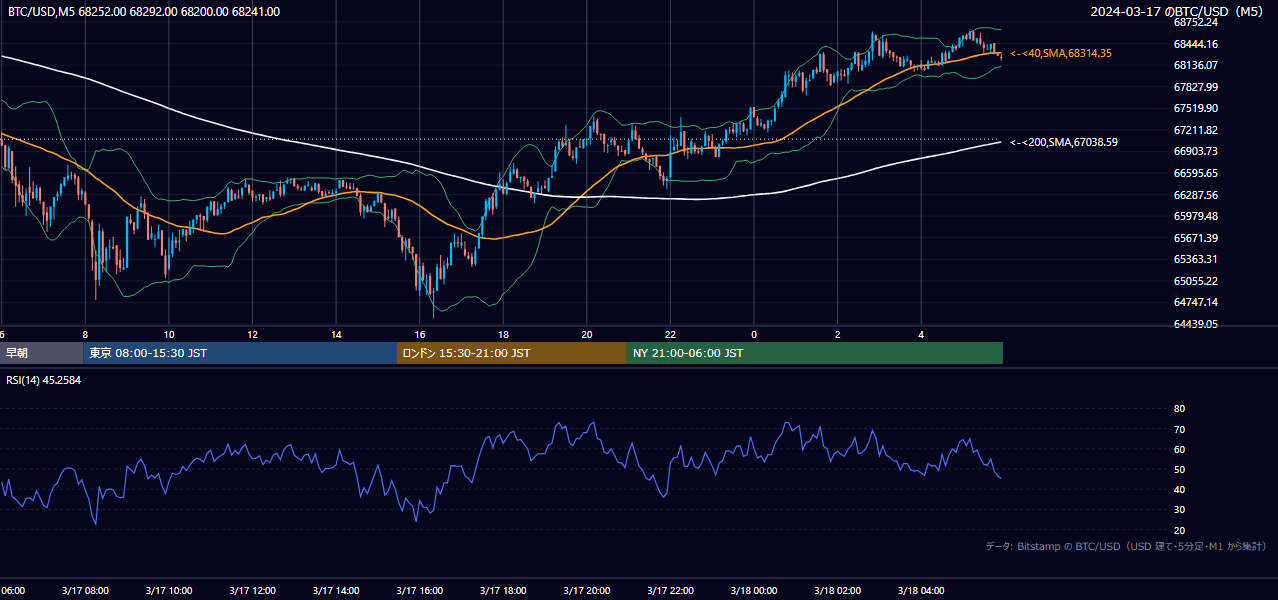Click the 3/17 20:00 time label
This screenshot has height=600, width=1278.
pyautogui.click(x=586, y=591)
